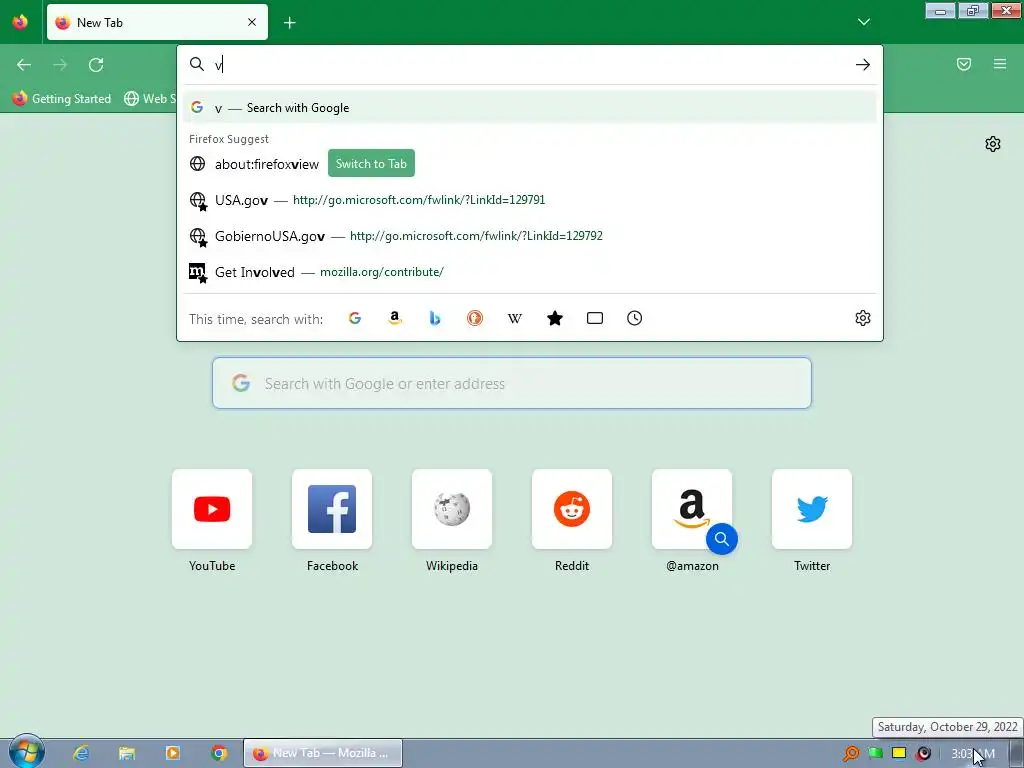Search this time with Bing icon
This screenshot has width=1024, height=768.
click(435, 318)
